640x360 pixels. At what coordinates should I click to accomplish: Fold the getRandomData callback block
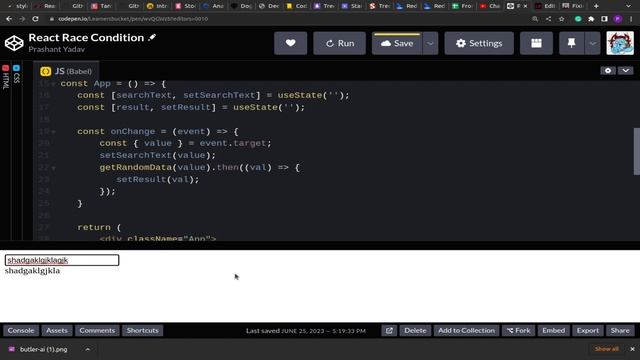tap(53, 168)
